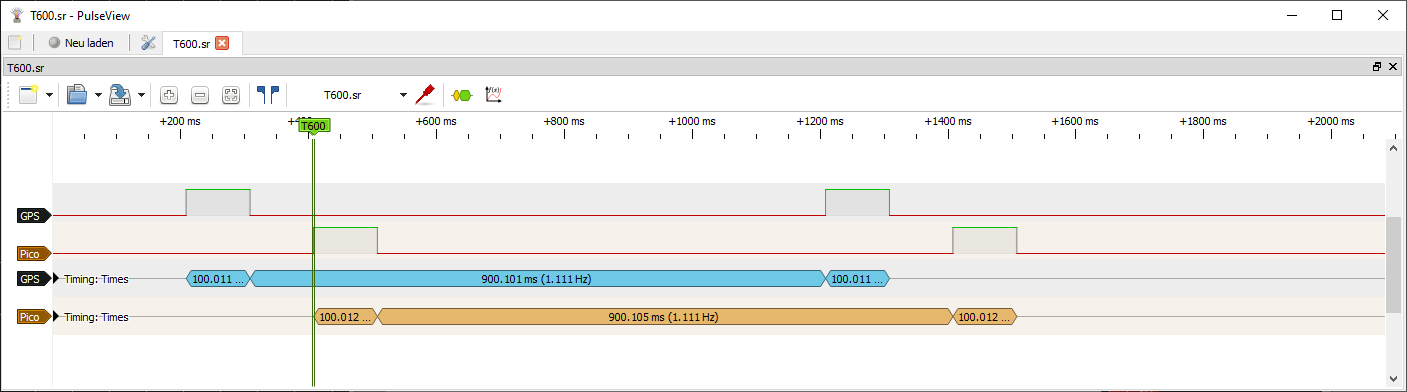The height and width of the screenshot is (392, 1407).
Task: Click the vertical scrollbar down arrow
Action: [1394, 378]
